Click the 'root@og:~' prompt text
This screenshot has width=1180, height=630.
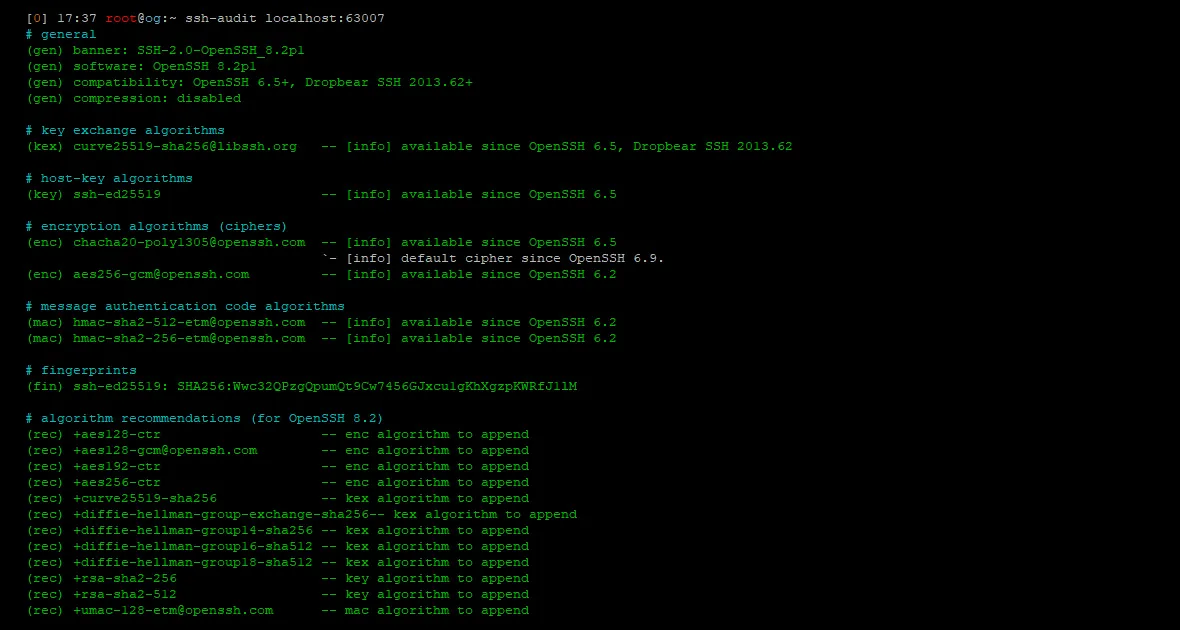[141, 18]
